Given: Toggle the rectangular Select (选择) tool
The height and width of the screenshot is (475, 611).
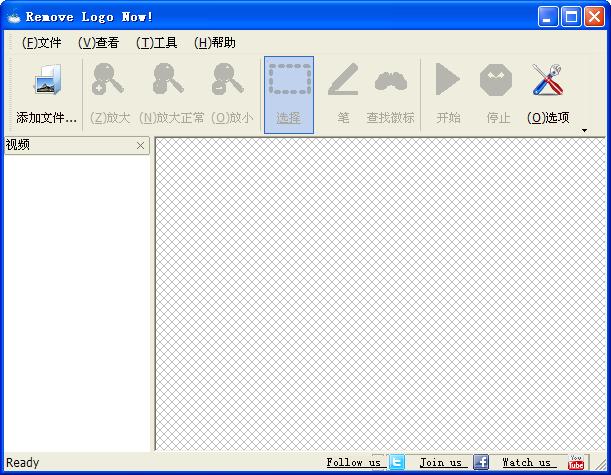Looking at the screenshot, I should [x=289, y=95].
